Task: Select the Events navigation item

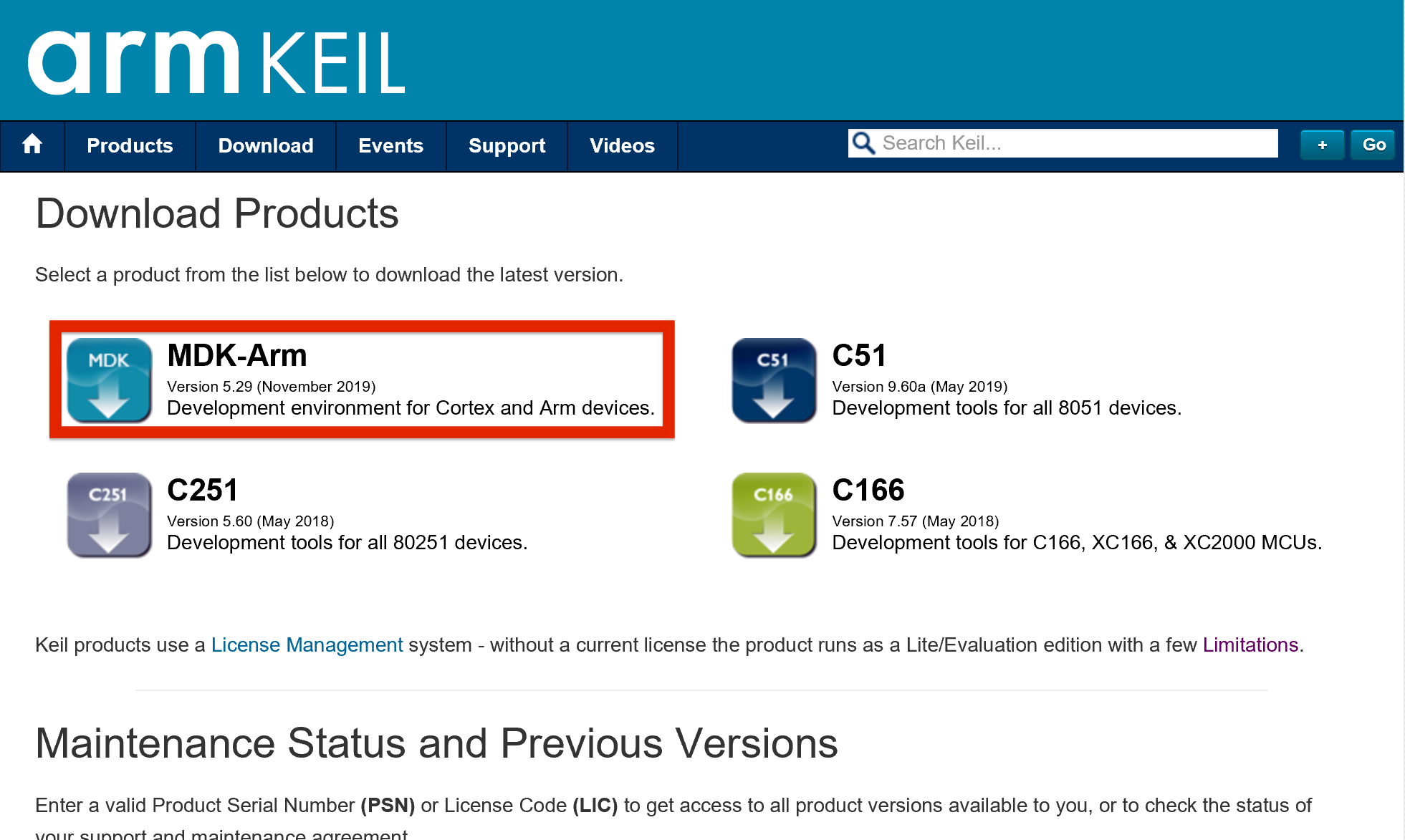Action: click(x=390, y=145)
